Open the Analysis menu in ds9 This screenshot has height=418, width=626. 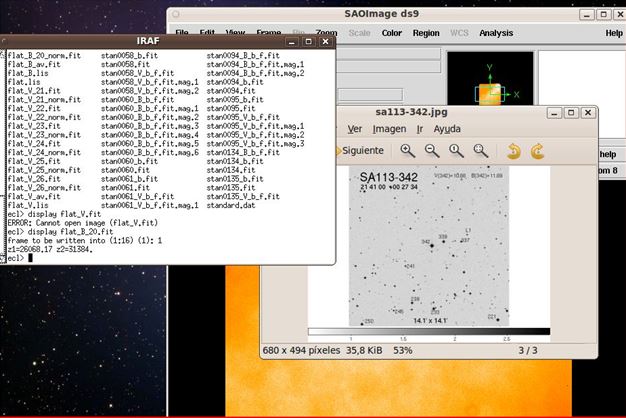click(x=496, y=33)
